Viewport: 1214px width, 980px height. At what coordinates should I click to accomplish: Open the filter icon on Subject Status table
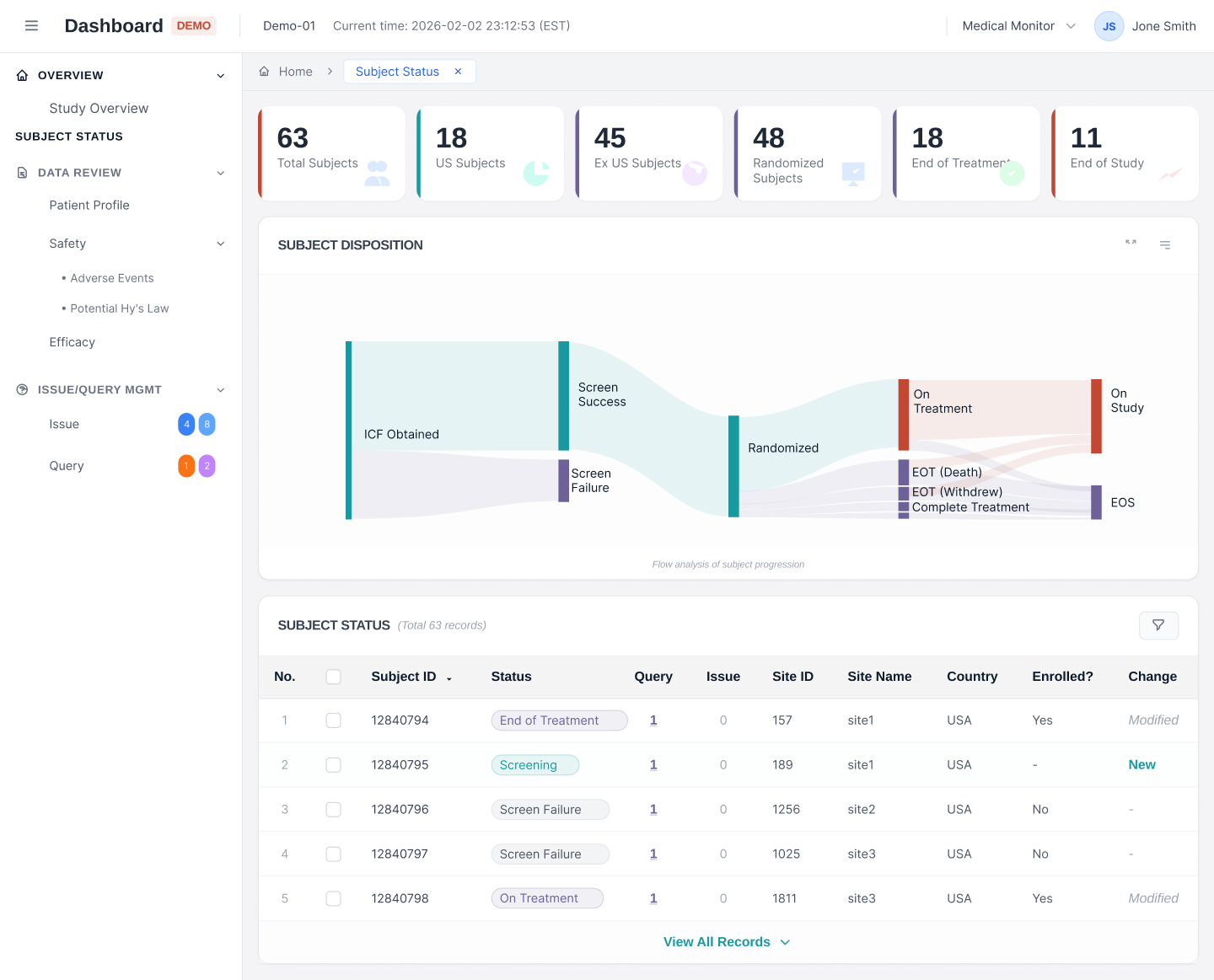(x=1158, y=625)
